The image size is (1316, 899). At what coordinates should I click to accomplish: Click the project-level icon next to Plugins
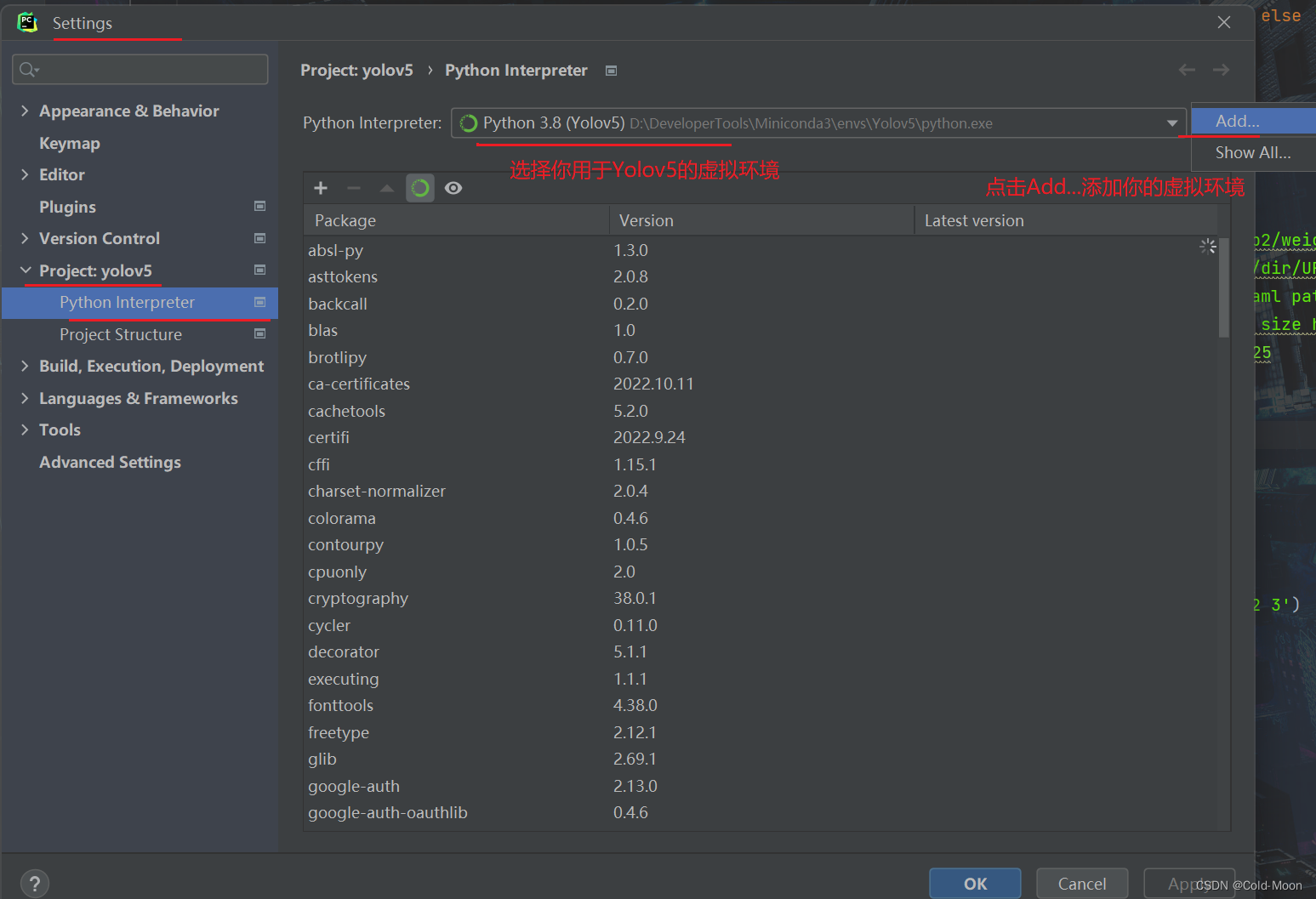point(260,206)
